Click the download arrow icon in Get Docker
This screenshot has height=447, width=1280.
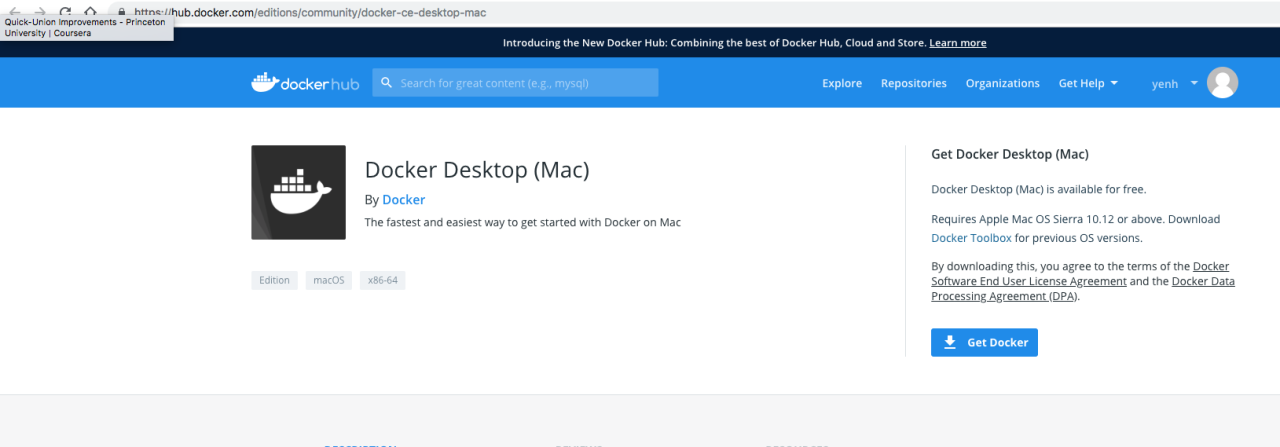(x=950, y=342)
